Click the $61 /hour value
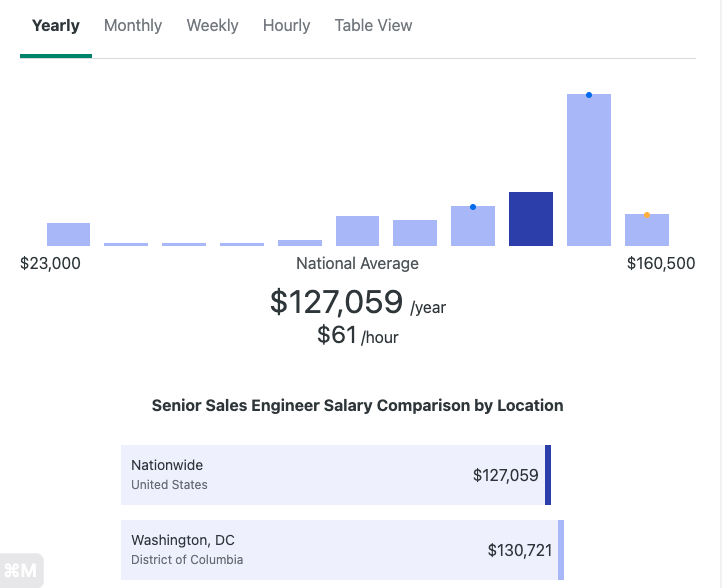Viewport: 722px width, 588px height. [358, 335]
